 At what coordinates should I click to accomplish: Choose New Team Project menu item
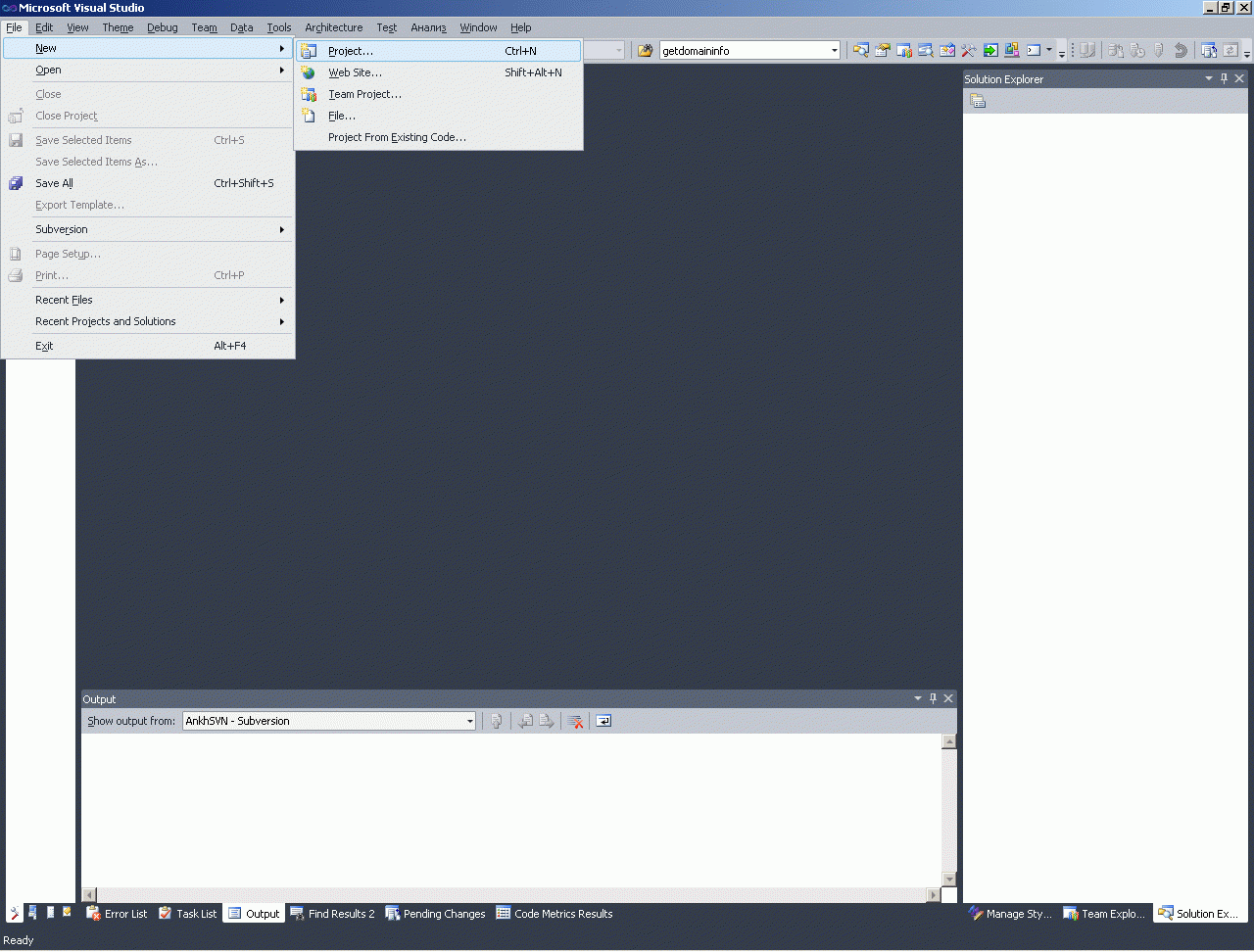coord(439,94)
